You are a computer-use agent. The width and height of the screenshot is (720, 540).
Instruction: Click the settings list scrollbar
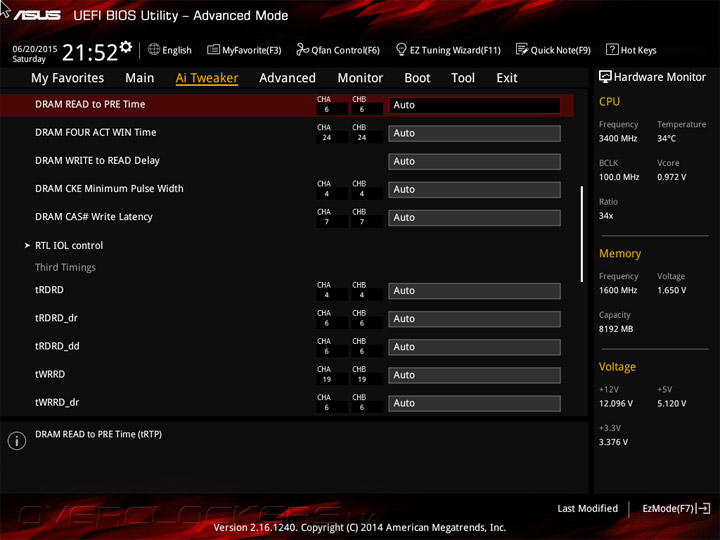(x=582, y=234)
